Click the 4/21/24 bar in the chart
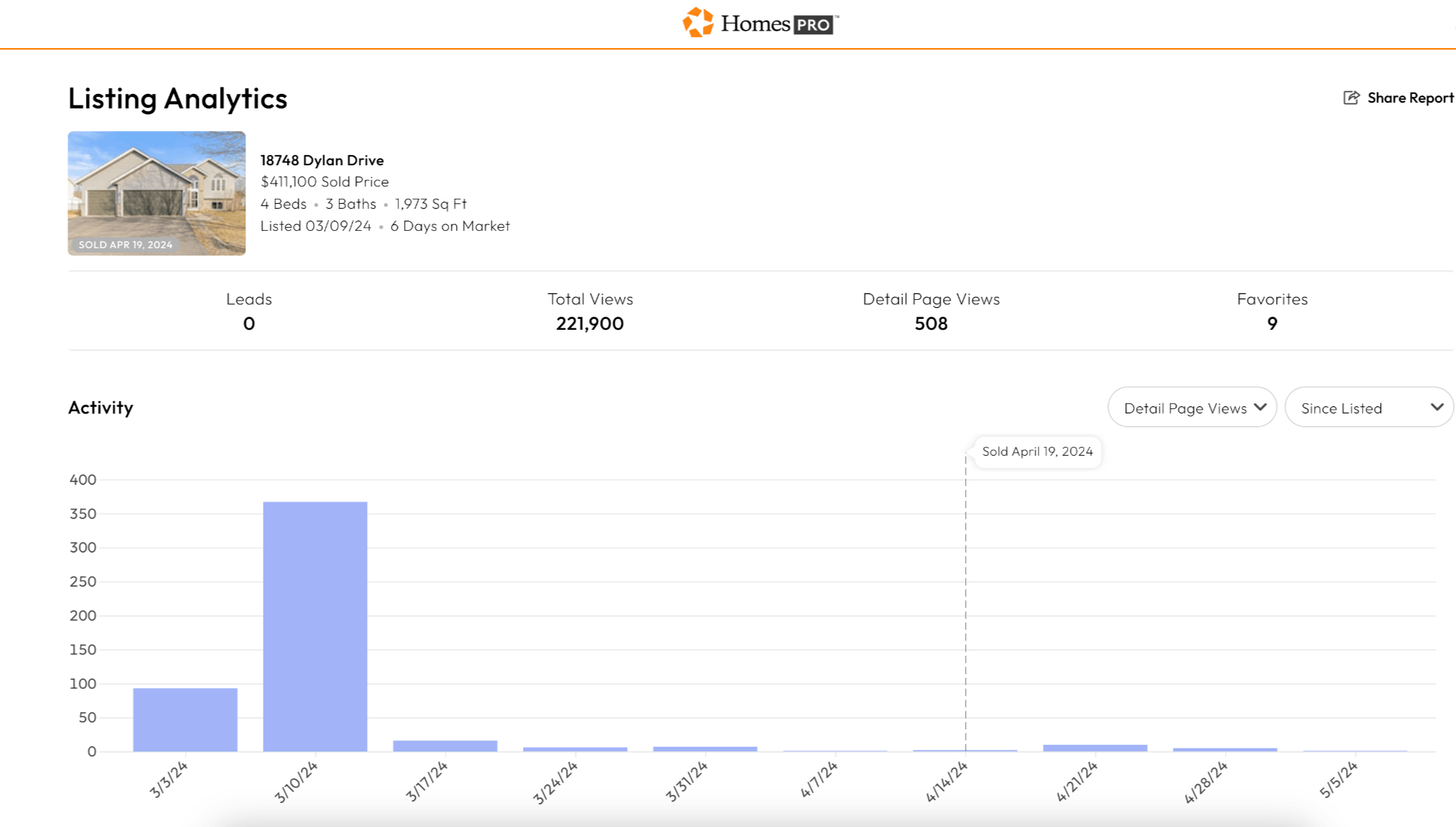This screenshot has width=1456, height=827. point(1095,748)
